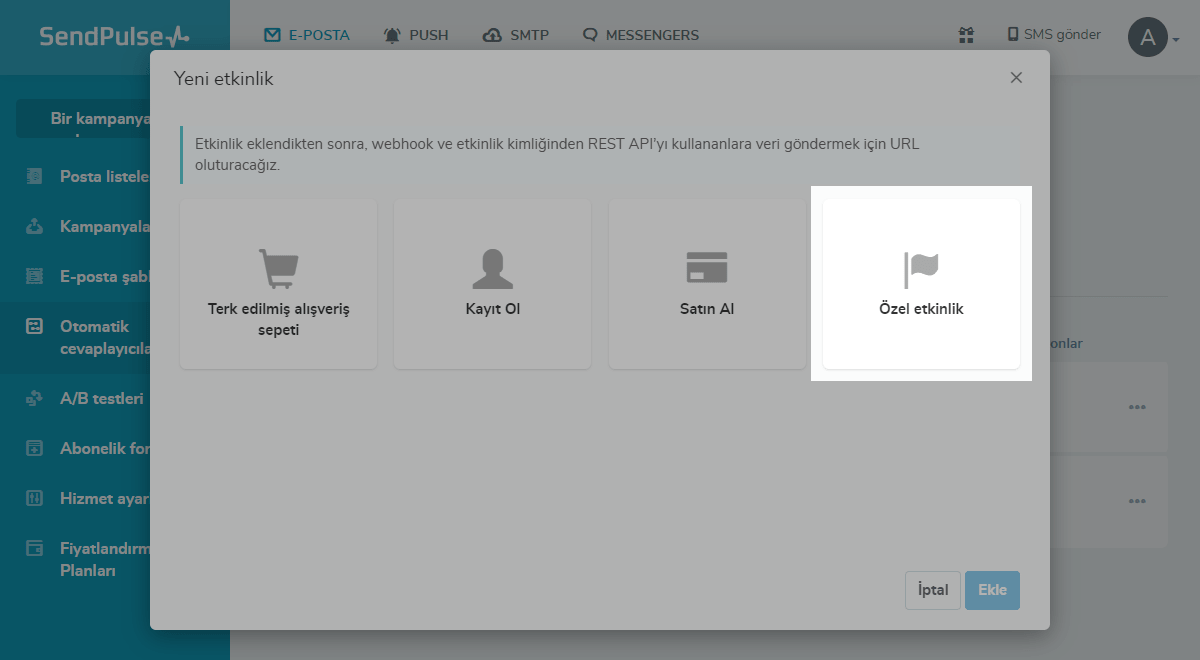The height and width of the screenshot is (660, 1200).
Task: Close the Yeni etkinlik dialog
Action: pos(1016,78)
